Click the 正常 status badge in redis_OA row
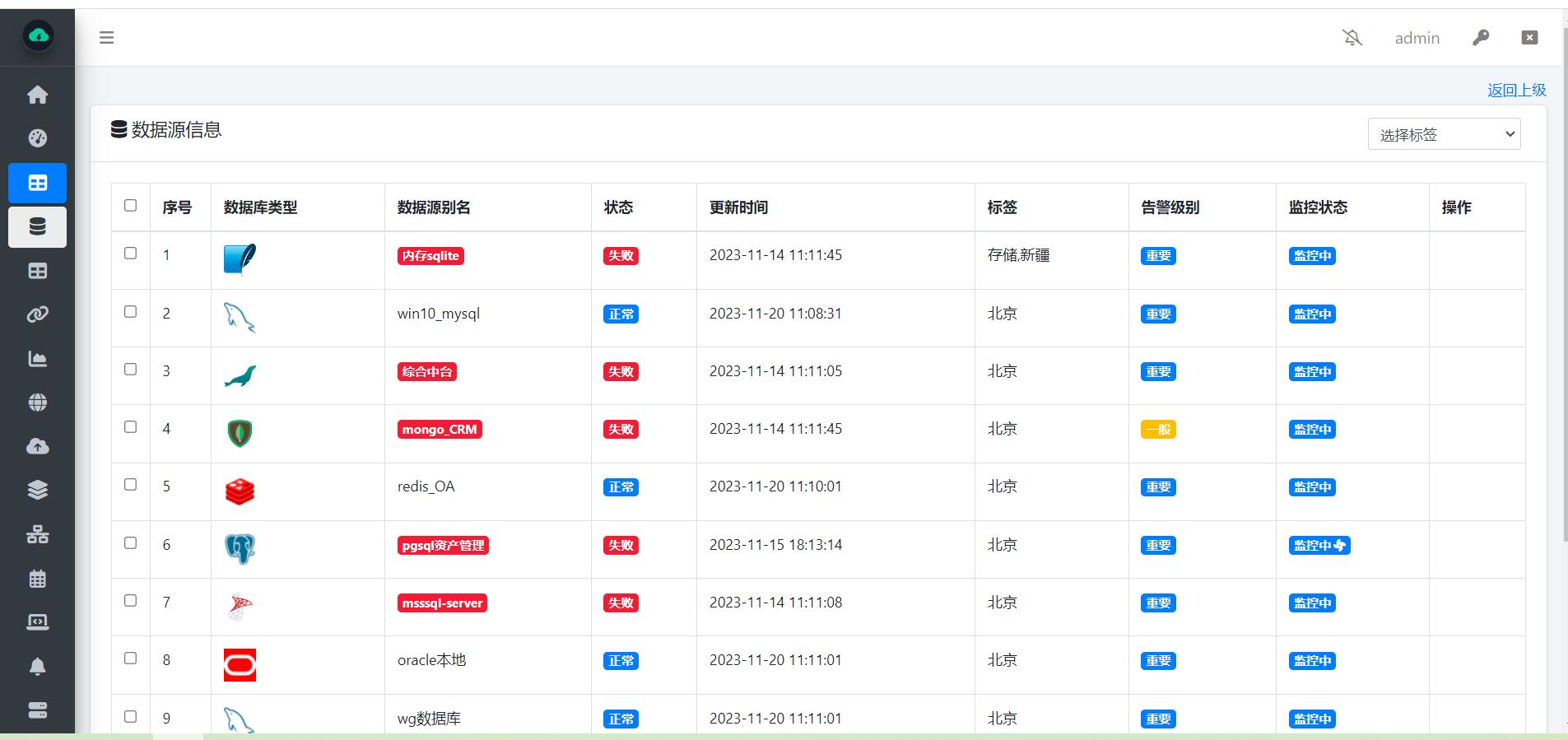This screenshot has height=740, width=1568. tap(621, 487)
